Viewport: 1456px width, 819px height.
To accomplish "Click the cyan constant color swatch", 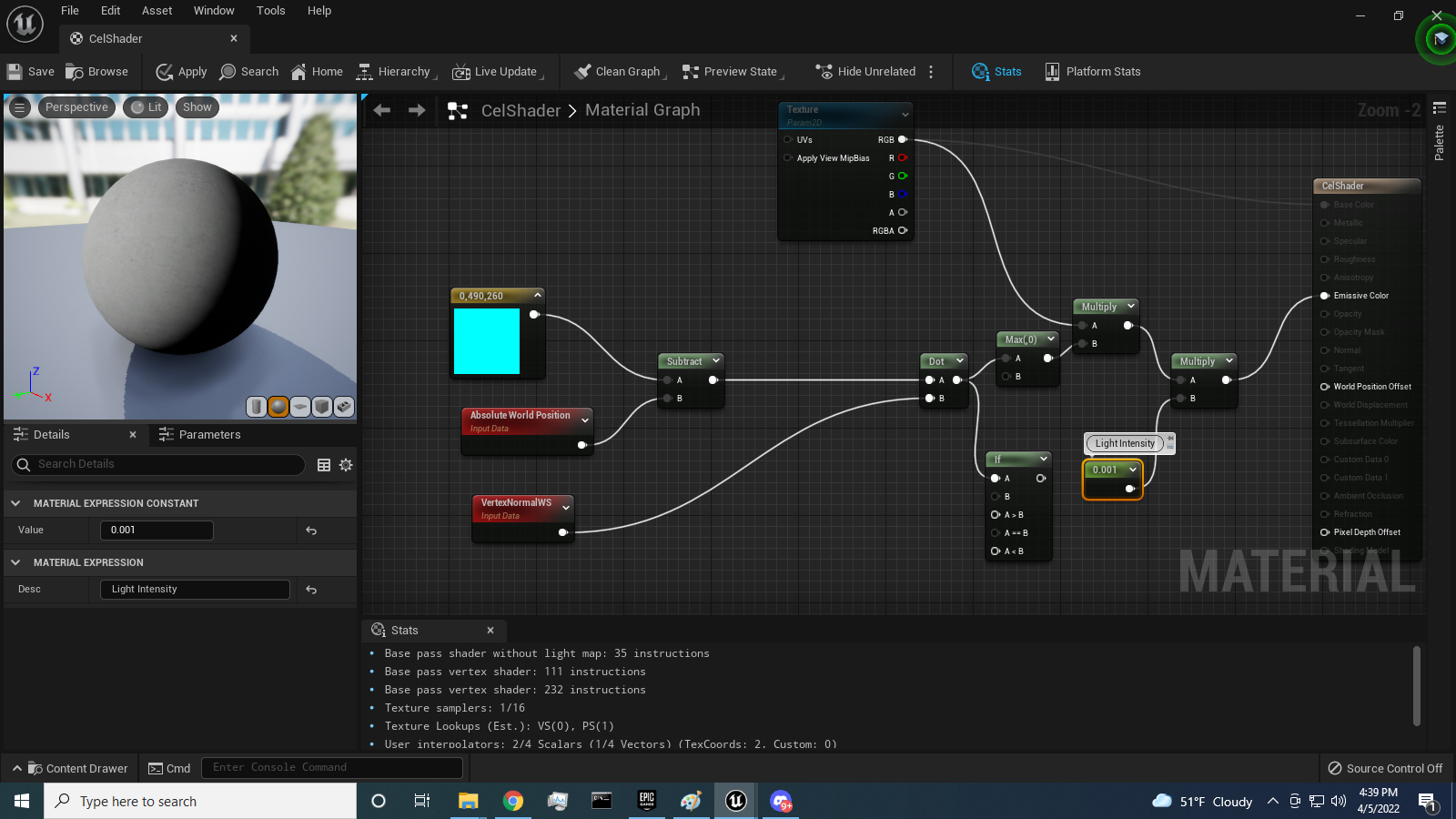I will (x=486, y=342).
